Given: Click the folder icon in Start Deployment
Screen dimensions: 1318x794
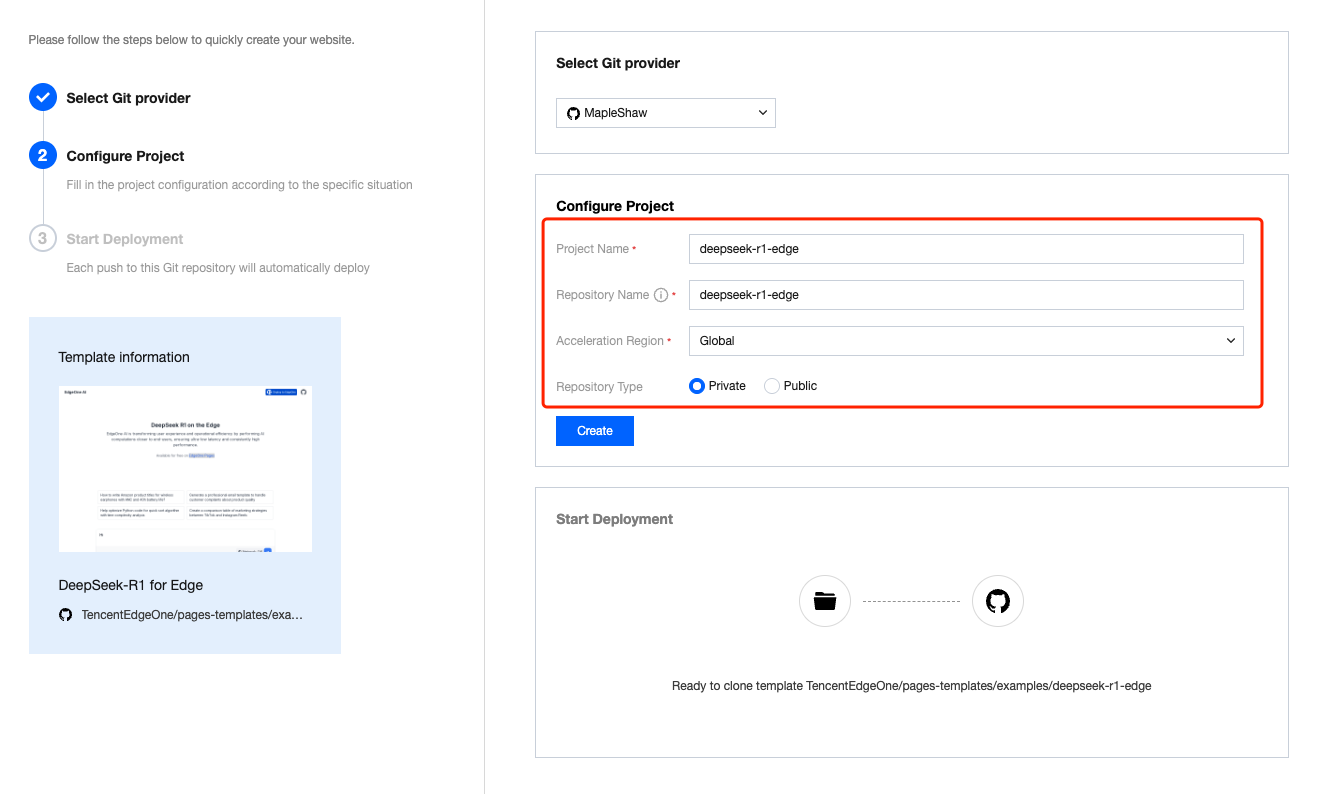Looking at the screenshot, I should pyautogui.click(x=824, y=601).
